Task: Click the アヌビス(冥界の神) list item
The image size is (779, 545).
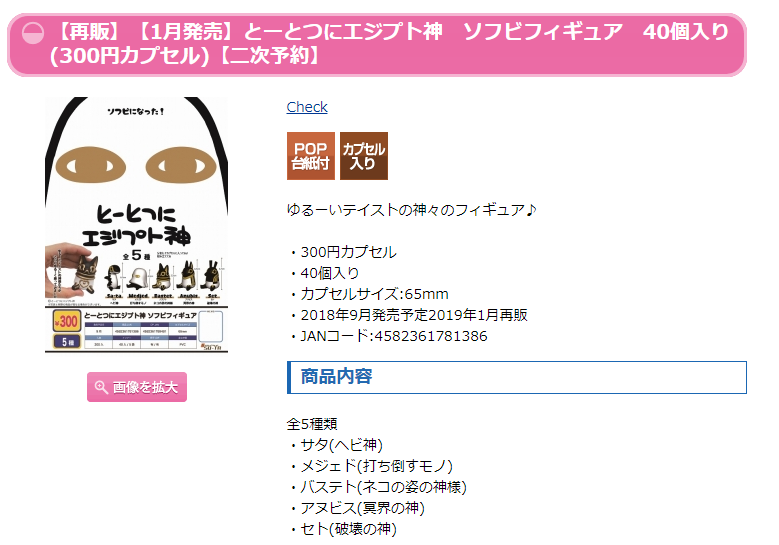Action: [356, 508]
